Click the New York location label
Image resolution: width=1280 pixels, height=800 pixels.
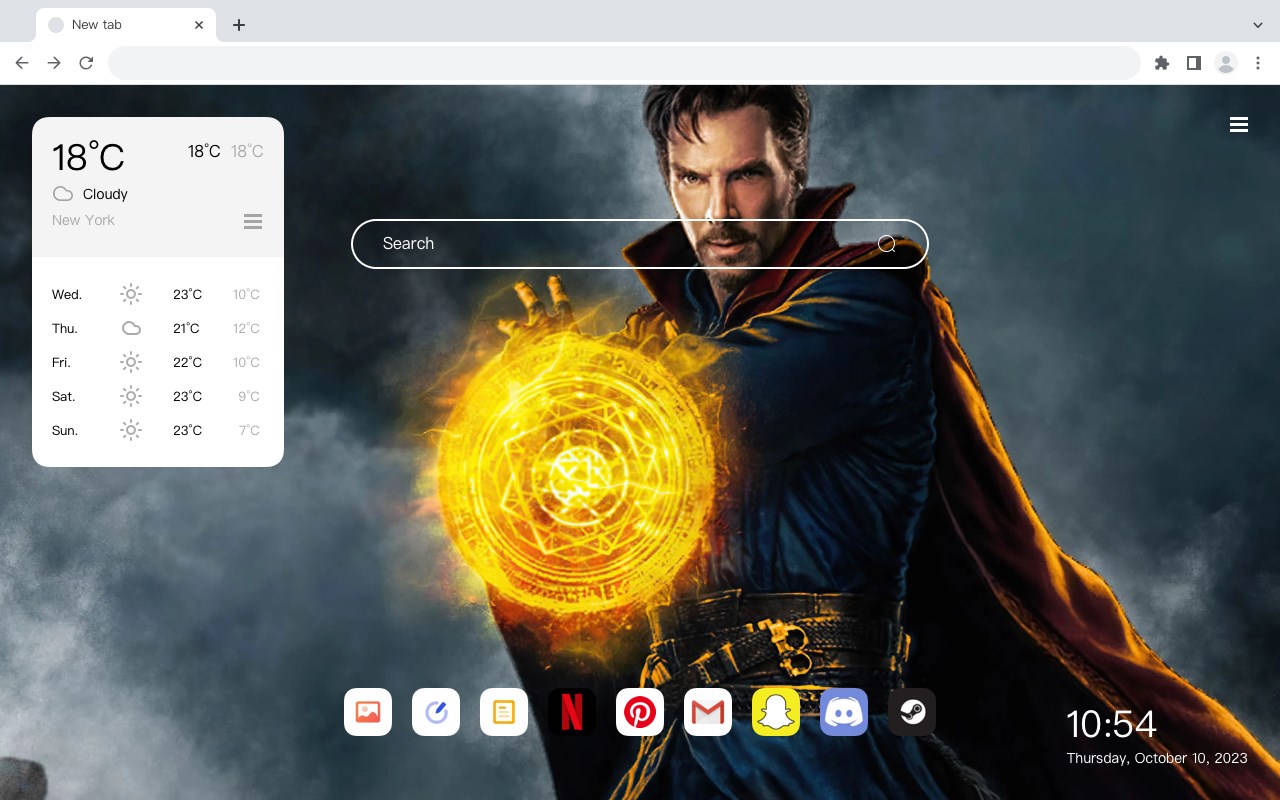point(83,220)
